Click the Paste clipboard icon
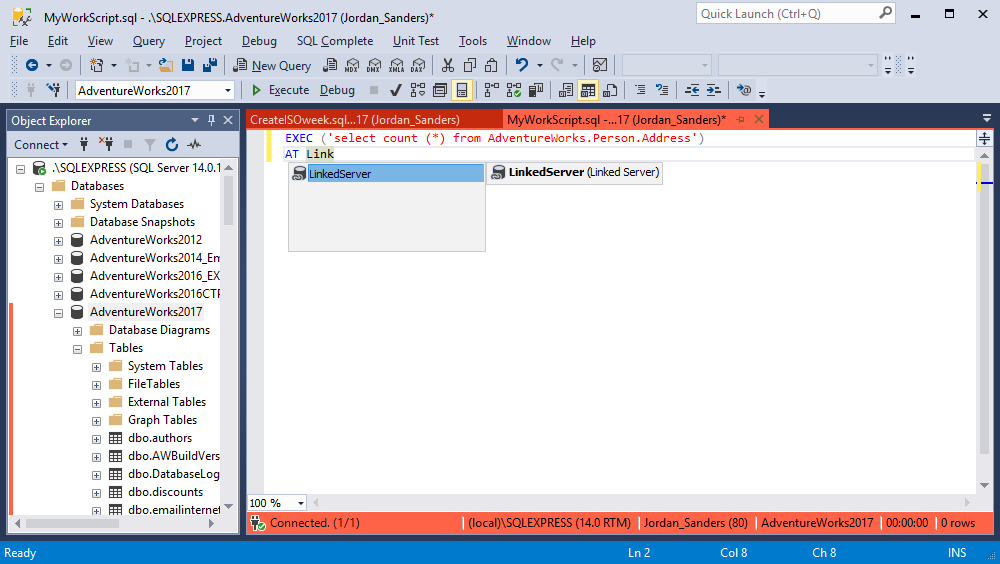Viewport: 1000px width, 564px height. point(491,65)
